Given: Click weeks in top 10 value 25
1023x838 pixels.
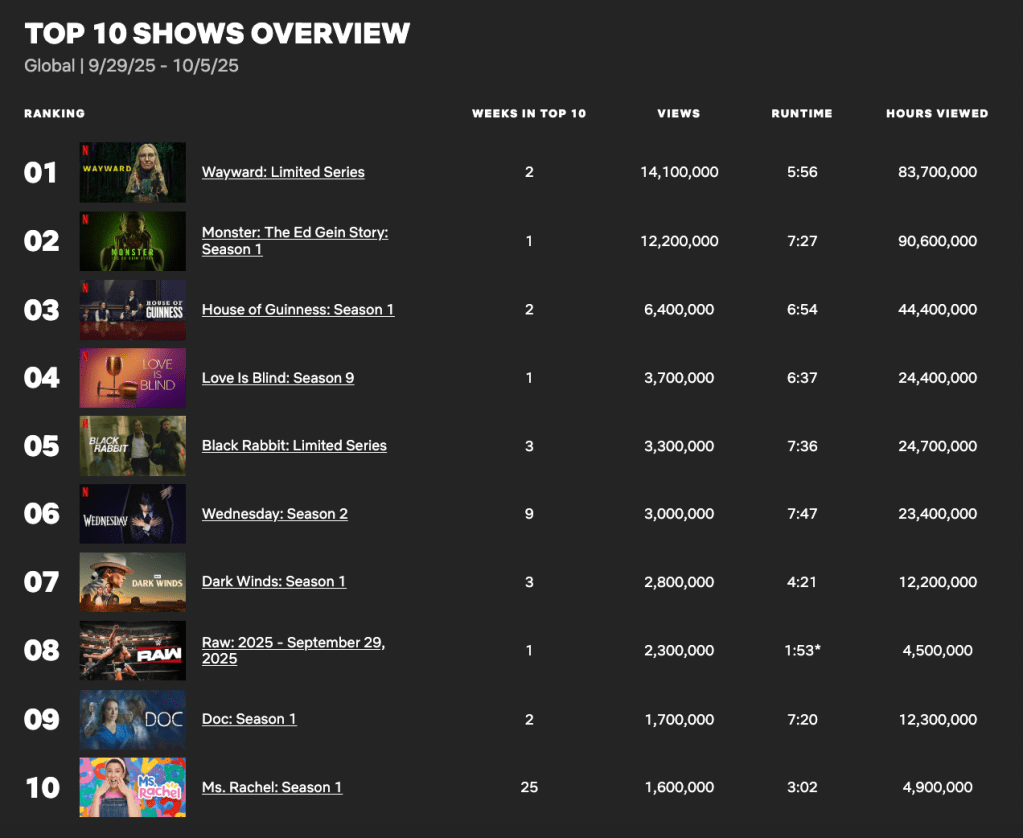Looking at the screenshot, I should [529, 788].
